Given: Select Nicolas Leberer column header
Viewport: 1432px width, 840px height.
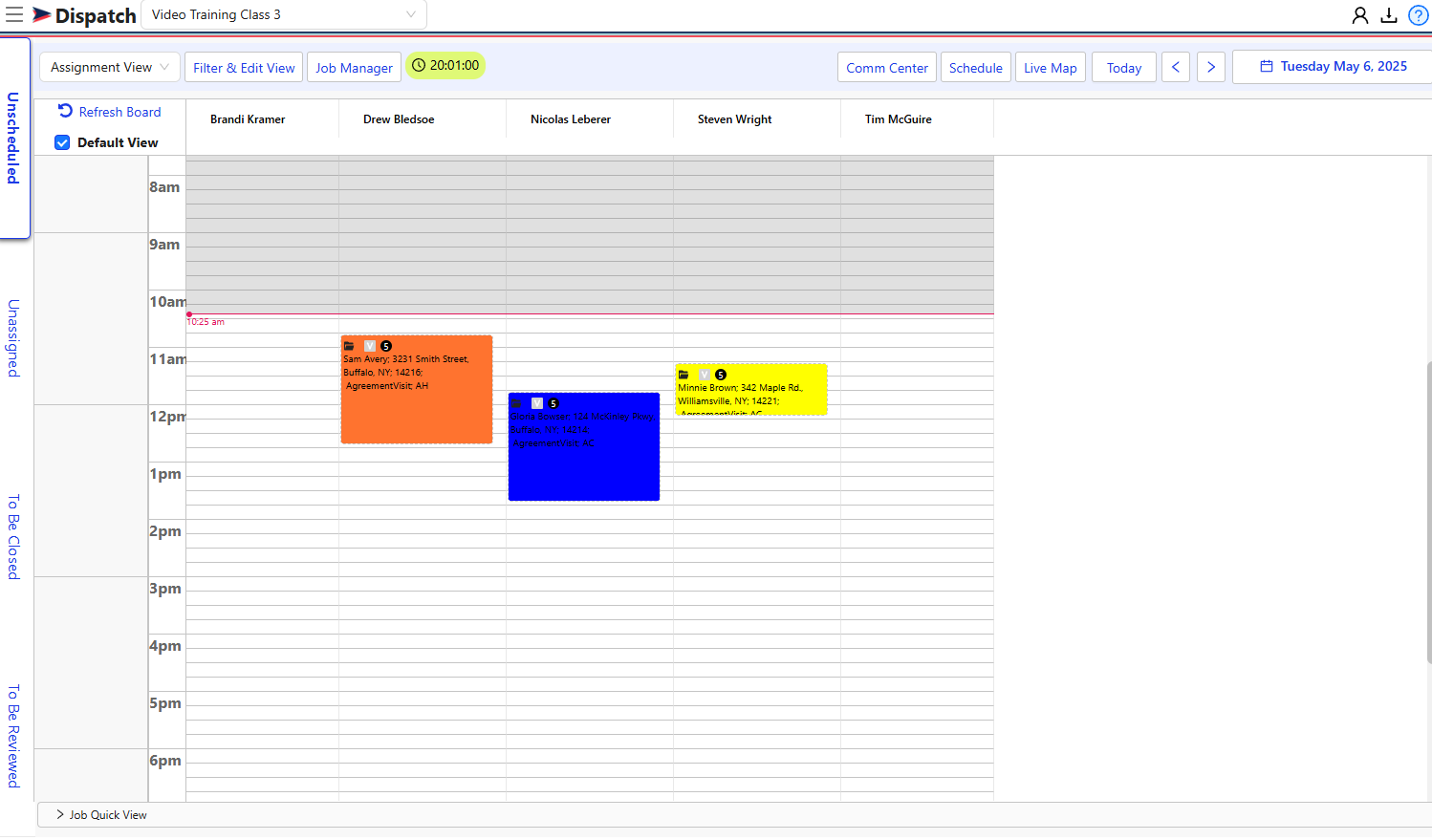Looking at the screenshot, I should [571, 119].
